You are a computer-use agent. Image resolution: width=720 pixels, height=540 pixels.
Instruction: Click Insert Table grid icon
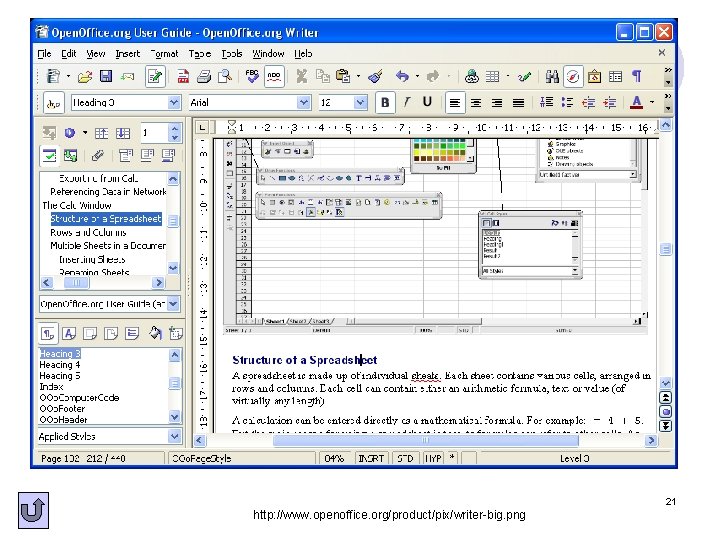click(x=493, y=76)
